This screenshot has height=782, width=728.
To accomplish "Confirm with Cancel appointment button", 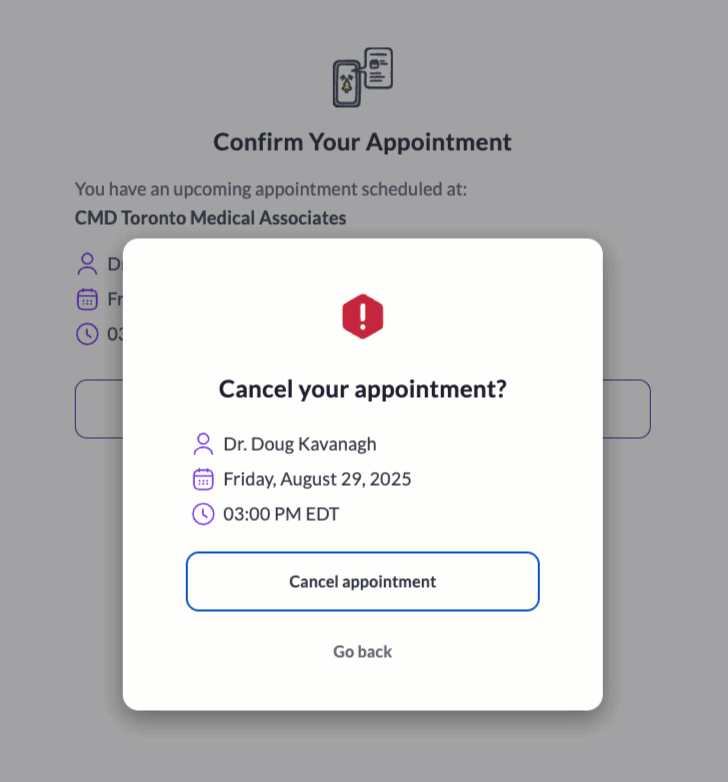I will [x=363, y=582].
